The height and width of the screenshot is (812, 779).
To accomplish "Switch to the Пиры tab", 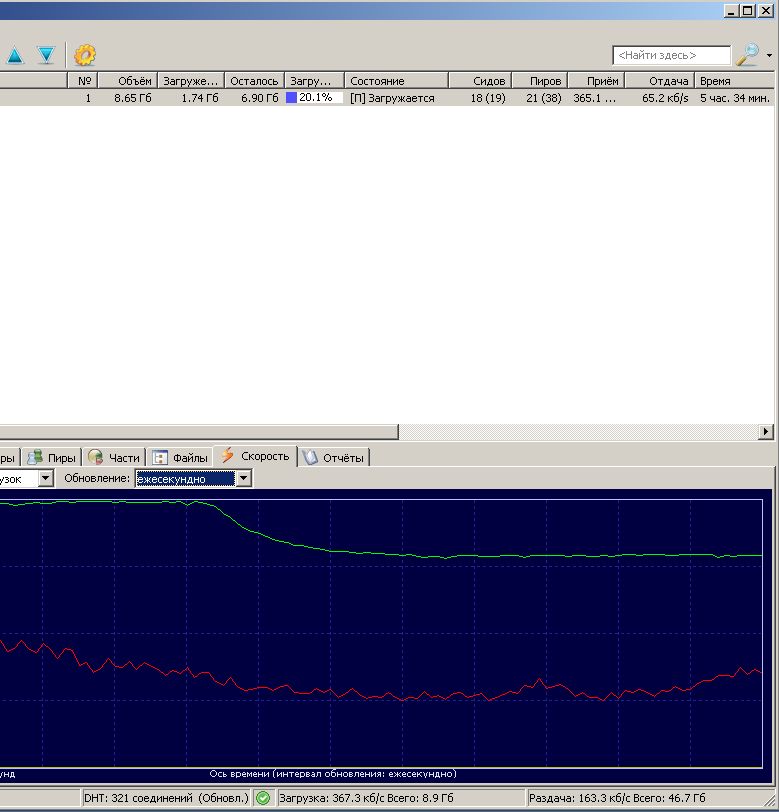I will (x=52, y=457).
